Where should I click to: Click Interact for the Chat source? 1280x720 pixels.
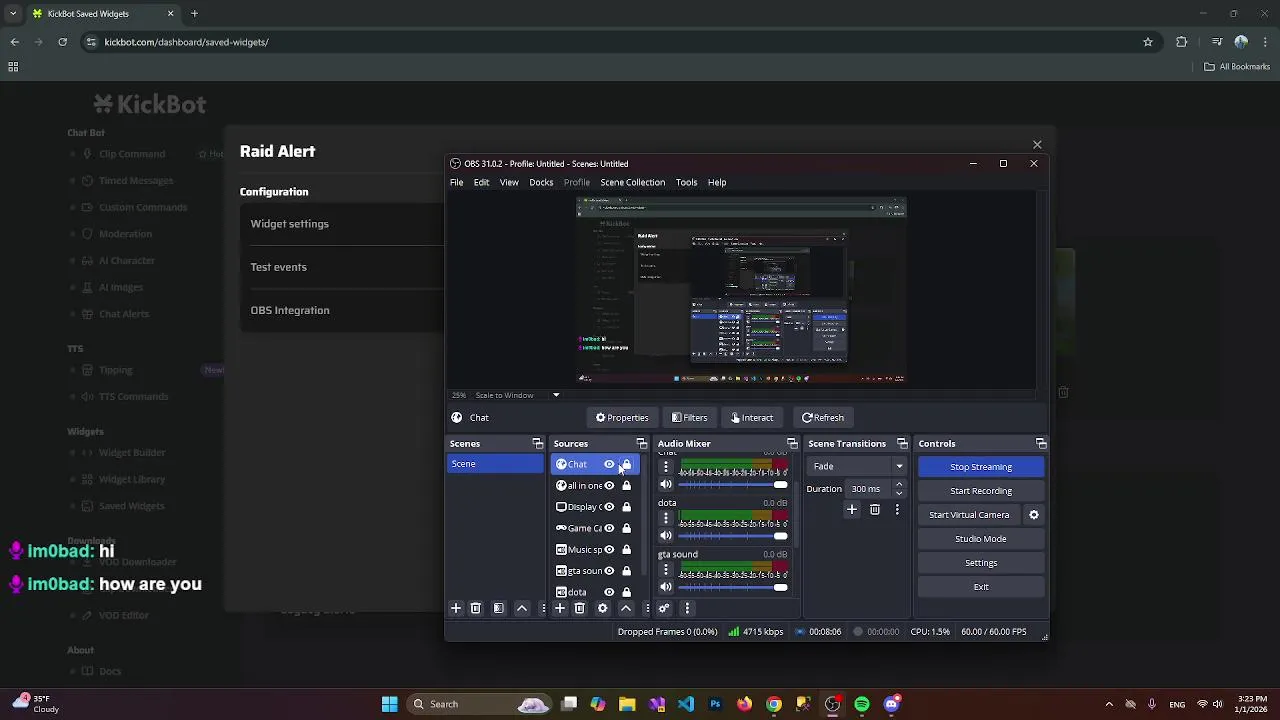pyautogui.click(x=752, y=418)
